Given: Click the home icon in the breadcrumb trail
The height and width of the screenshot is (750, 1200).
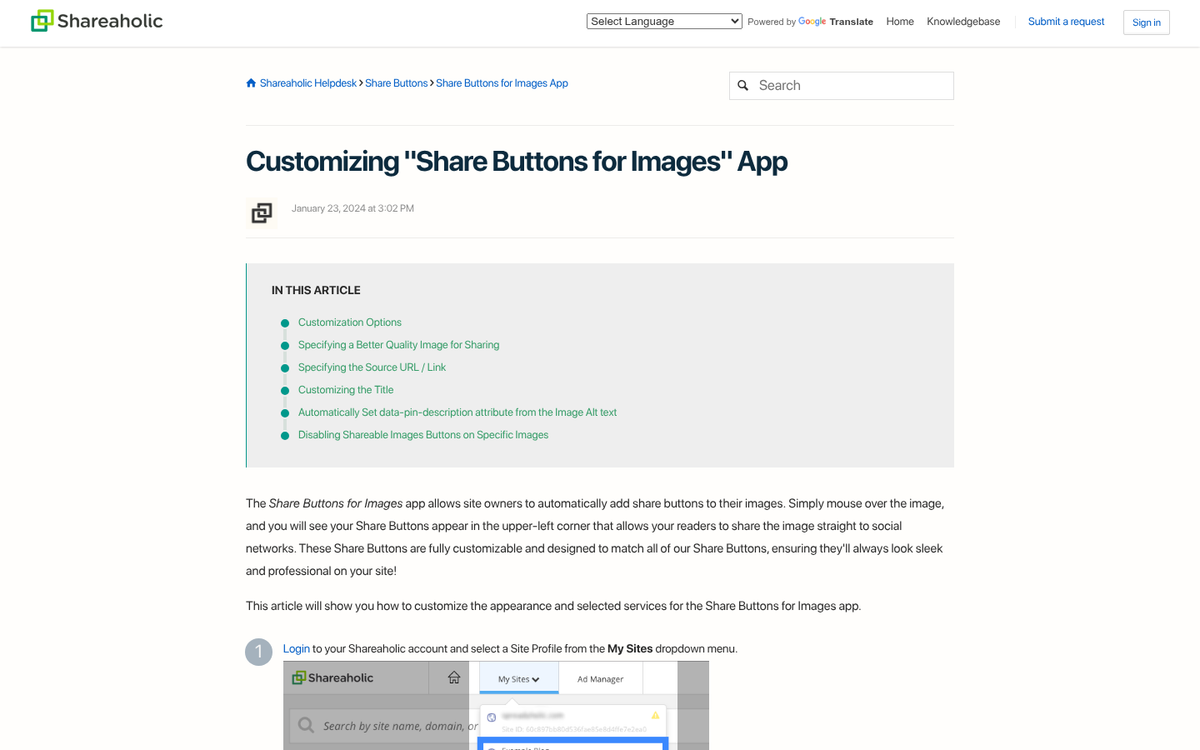Looking at the screenshot, I should point(250,83).
